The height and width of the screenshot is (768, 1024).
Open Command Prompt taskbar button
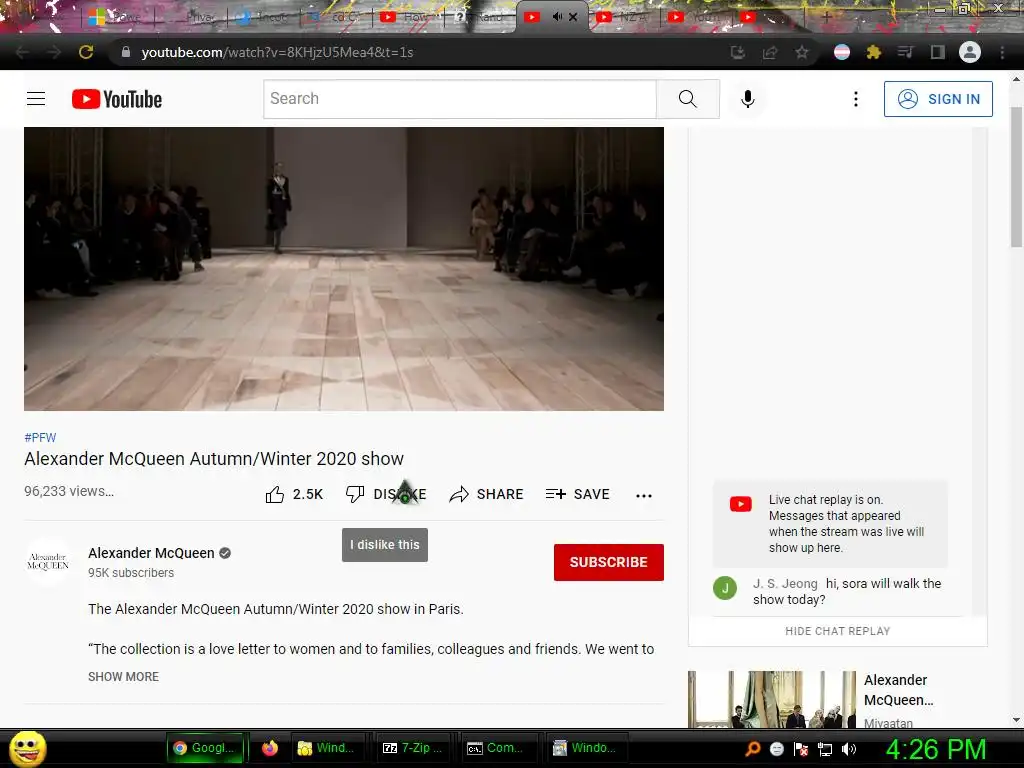pos(497,748)
